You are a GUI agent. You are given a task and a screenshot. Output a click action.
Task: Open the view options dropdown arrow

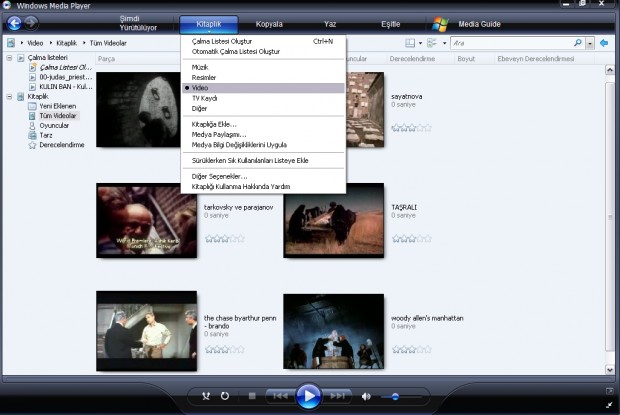[x=444, y=43]
